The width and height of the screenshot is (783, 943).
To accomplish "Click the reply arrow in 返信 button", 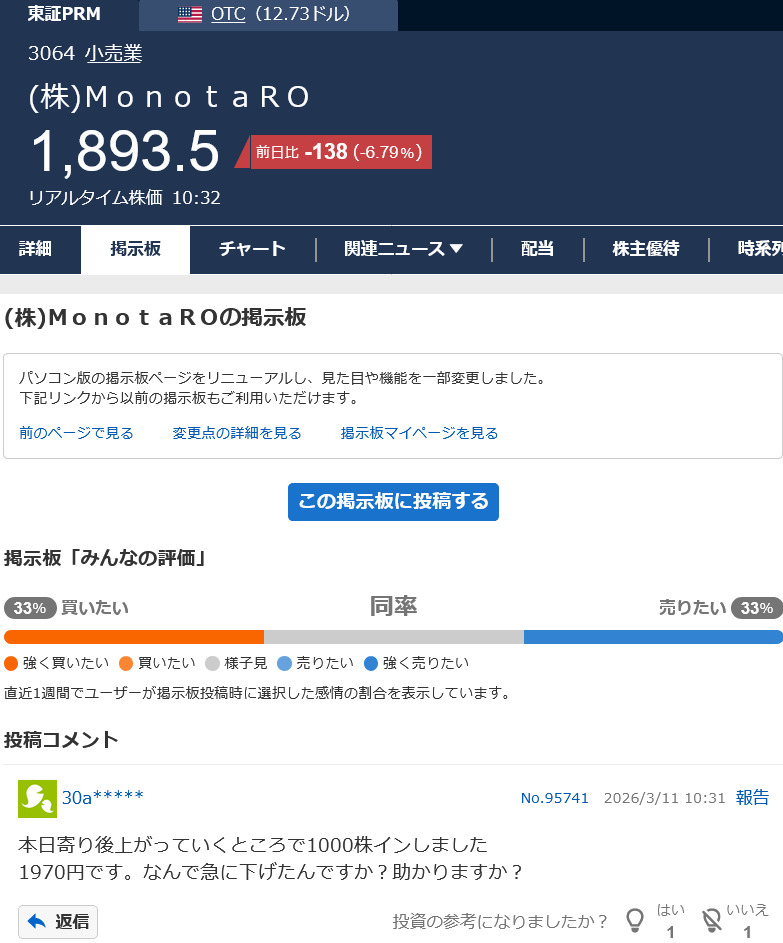I will (x=37, y=922).
